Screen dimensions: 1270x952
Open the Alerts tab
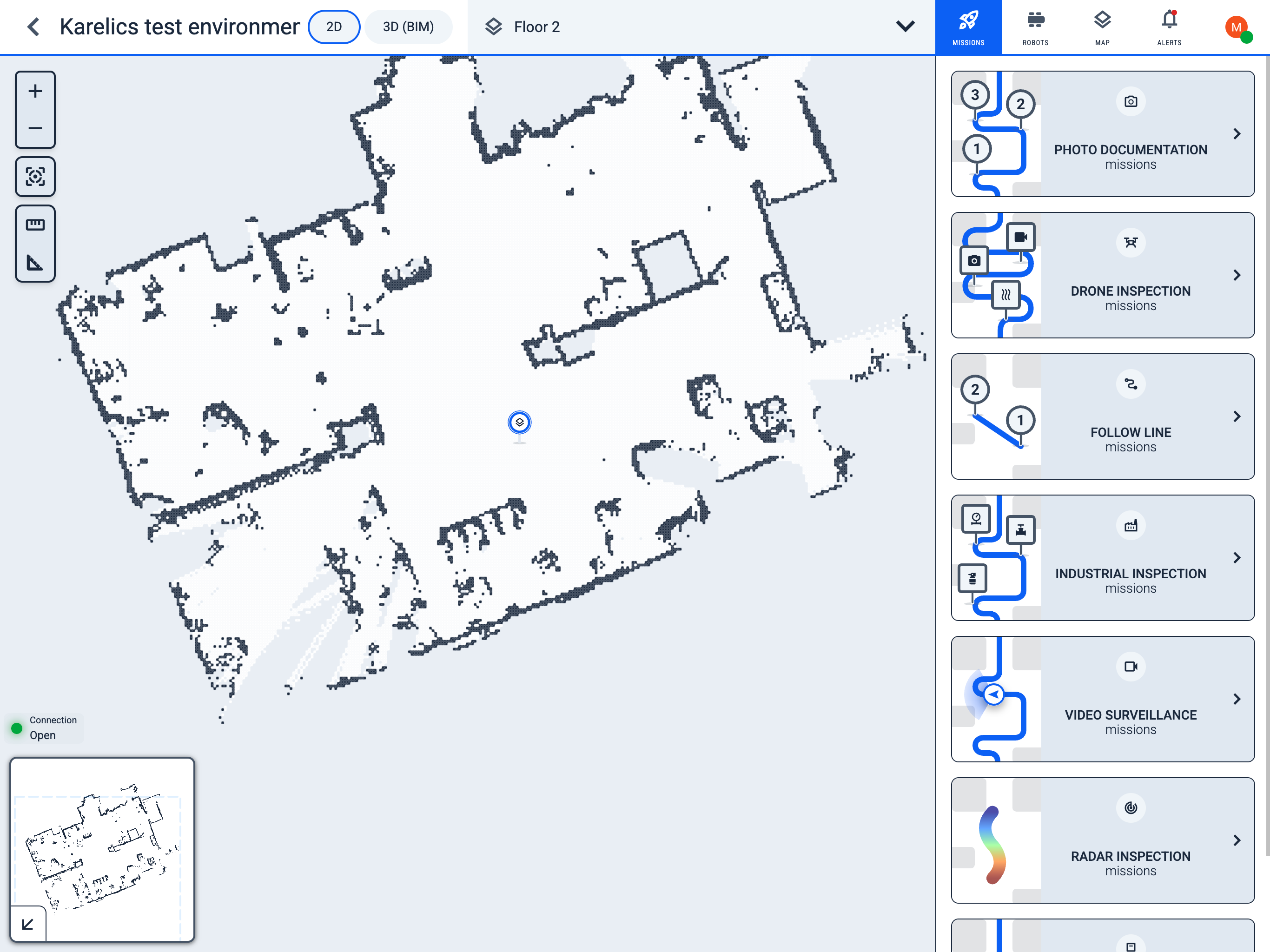click(x=1169, y=27)
